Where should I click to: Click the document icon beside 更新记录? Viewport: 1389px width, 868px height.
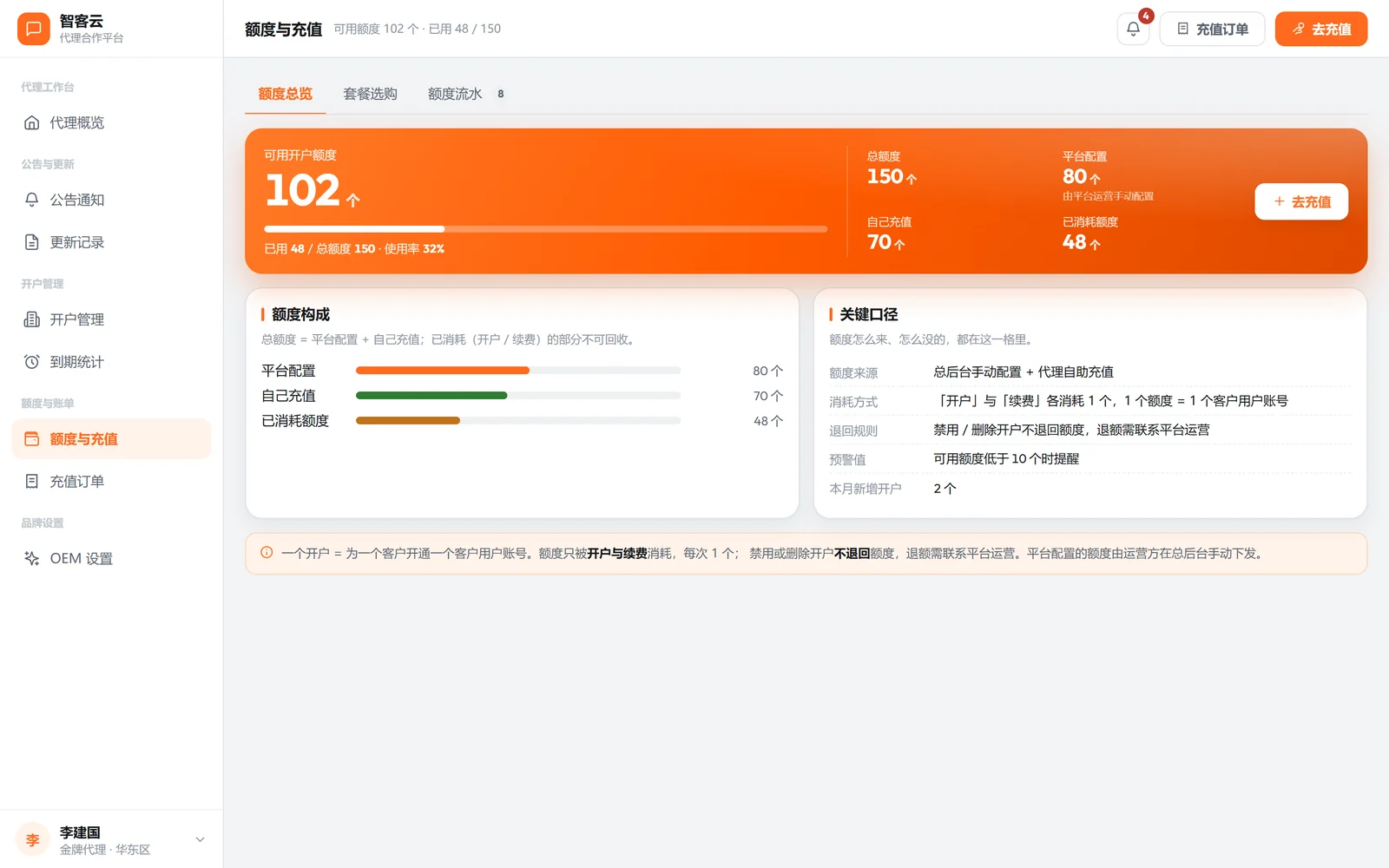(x=32, y=242)
